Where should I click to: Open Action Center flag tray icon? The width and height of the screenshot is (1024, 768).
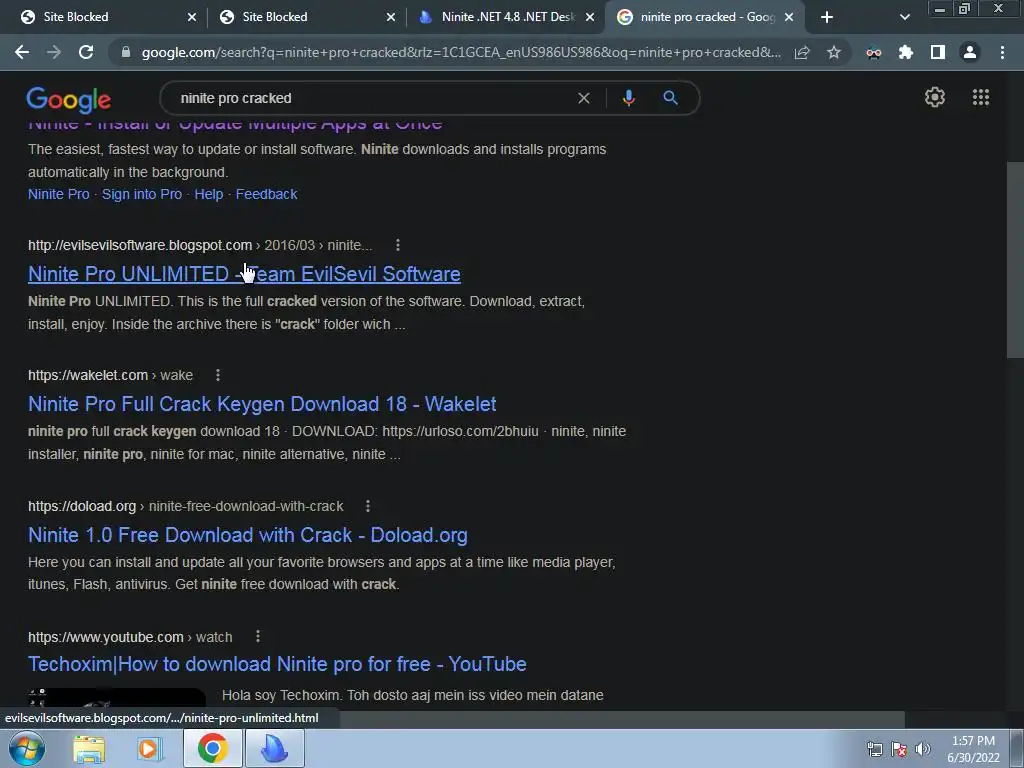click(899, 749)
